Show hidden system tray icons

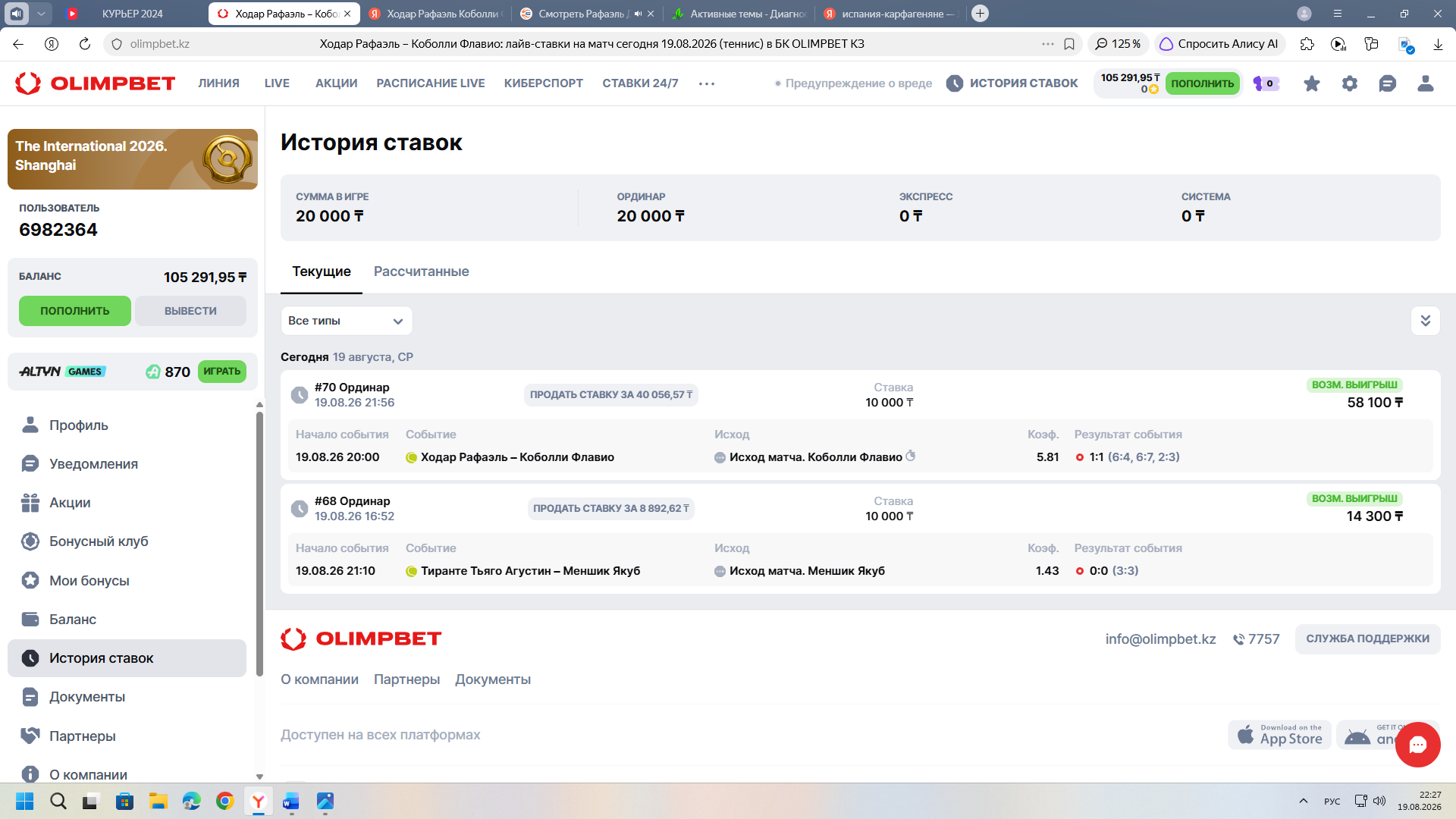pyautogui.click(x=1303, y=801)
